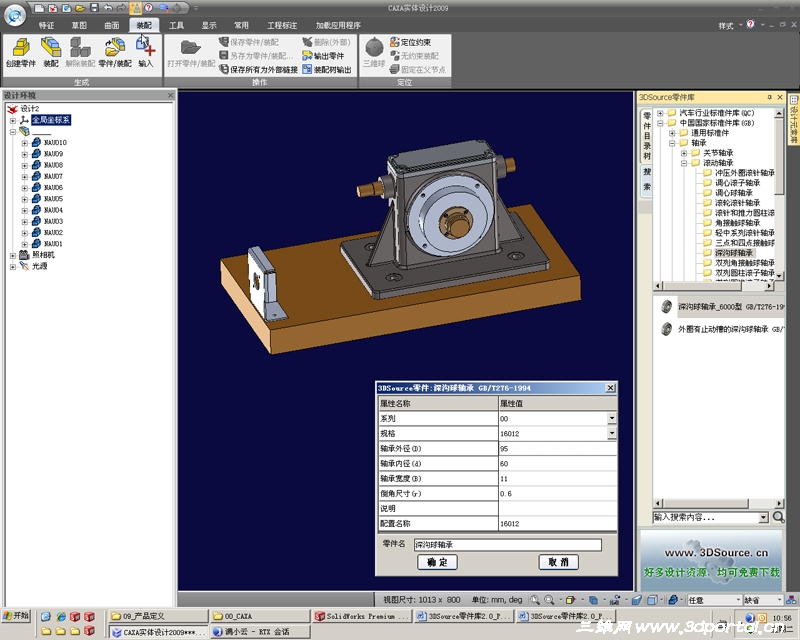Close the 设计环境 panel
This screenshot has width=800, height=640.
(x=170, y=95)
